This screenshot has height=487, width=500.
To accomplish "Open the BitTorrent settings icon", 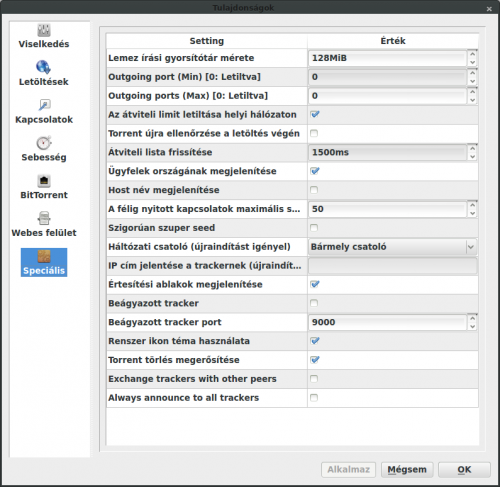I will click(x=44, y=181).
